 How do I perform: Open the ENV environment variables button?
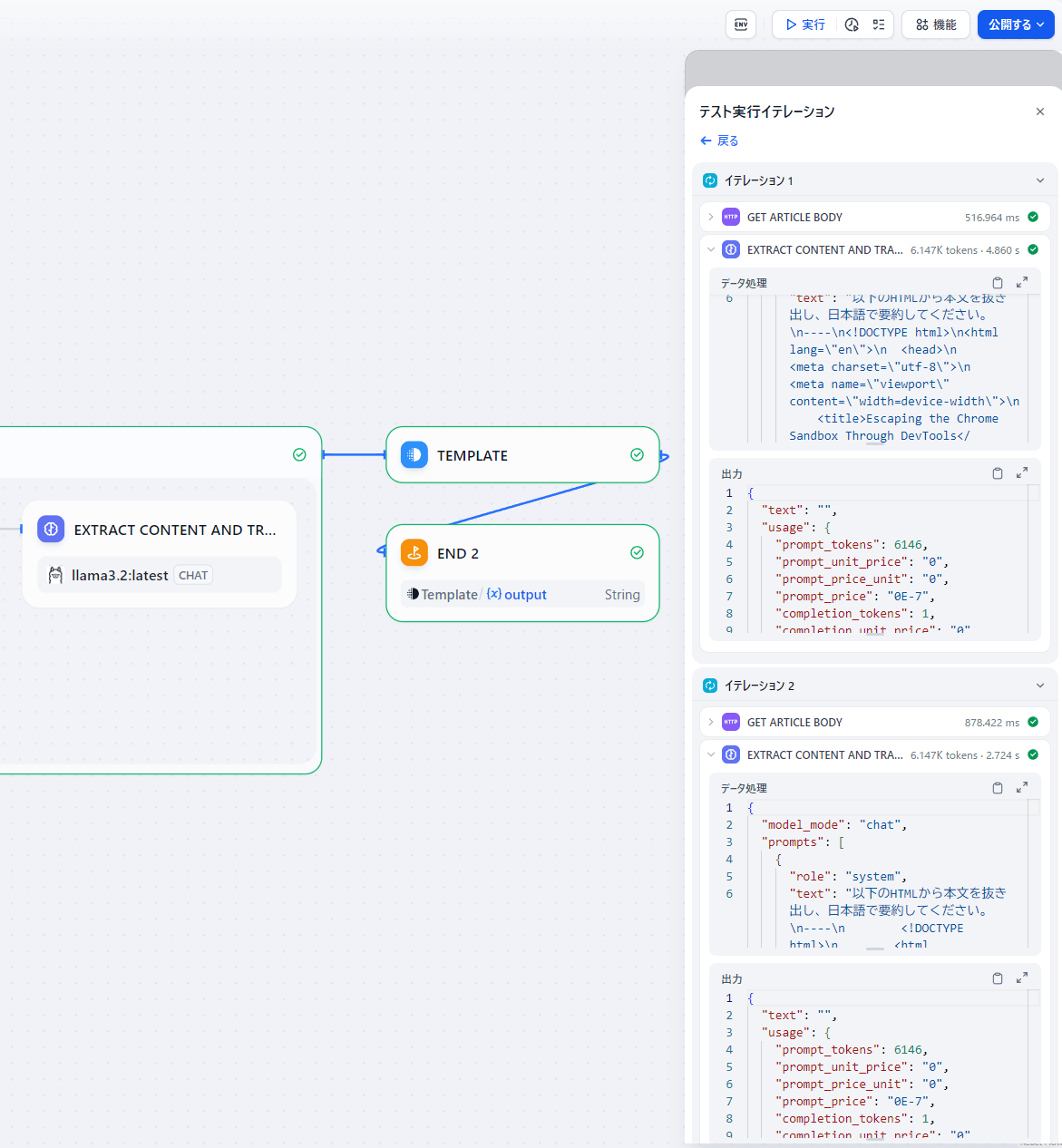tap(741, 24)
